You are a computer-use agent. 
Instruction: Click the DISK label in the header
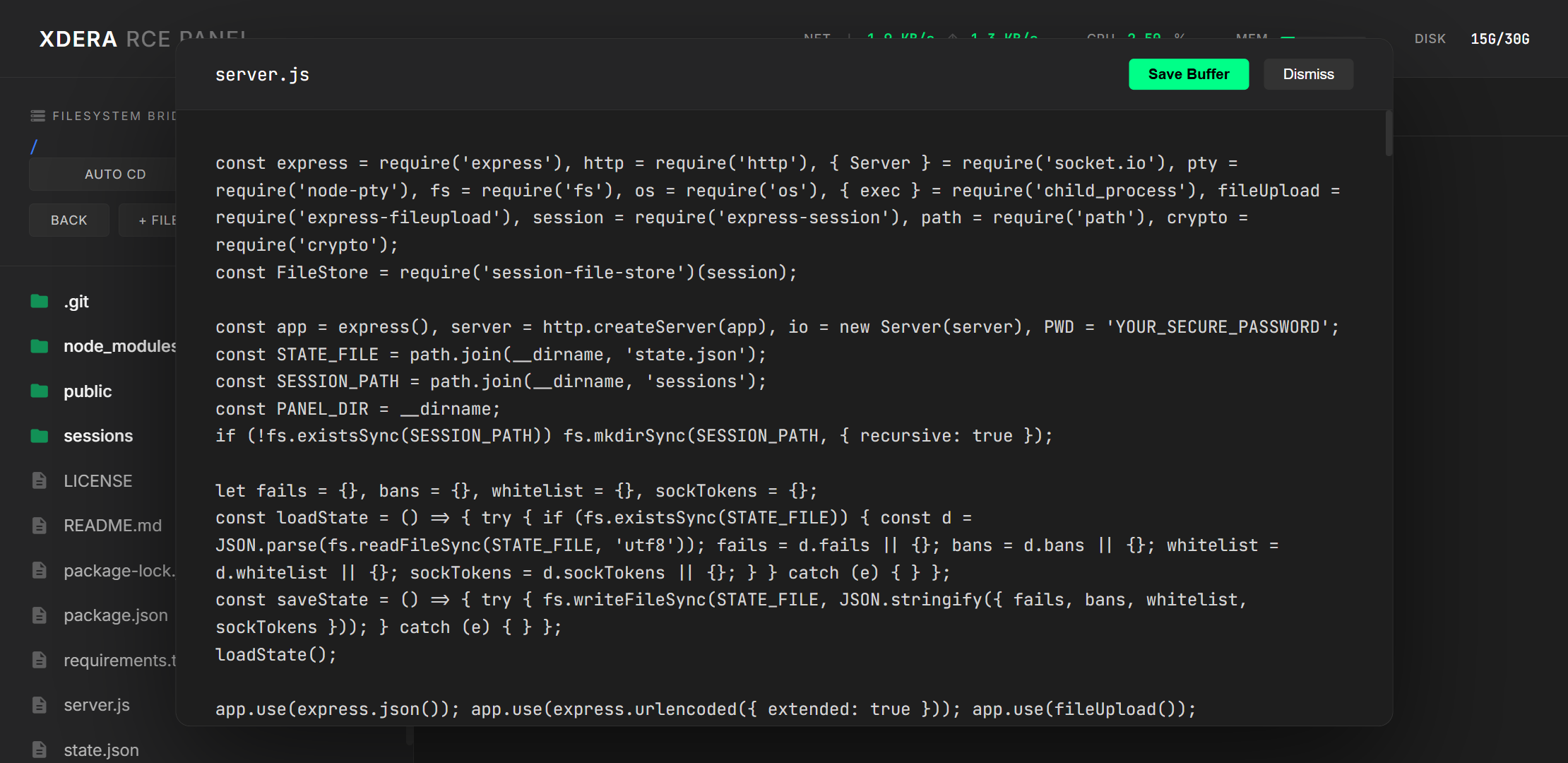[x=1430, y=39]
